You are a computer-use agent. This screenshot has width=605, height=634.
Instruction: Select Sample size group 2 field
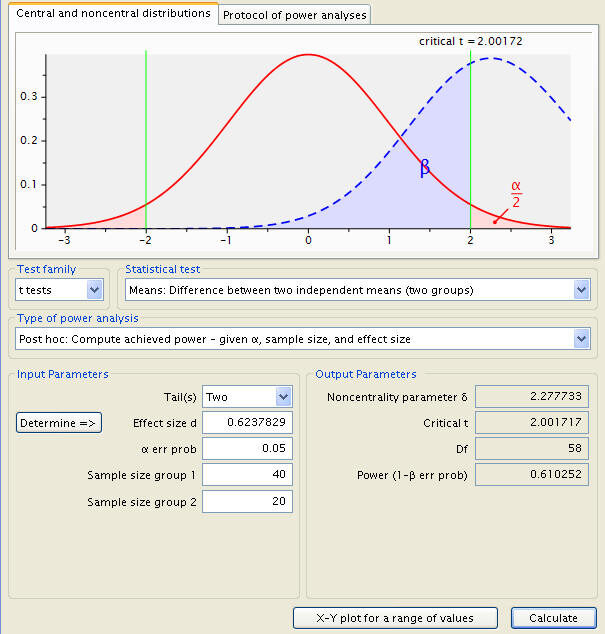248,501
